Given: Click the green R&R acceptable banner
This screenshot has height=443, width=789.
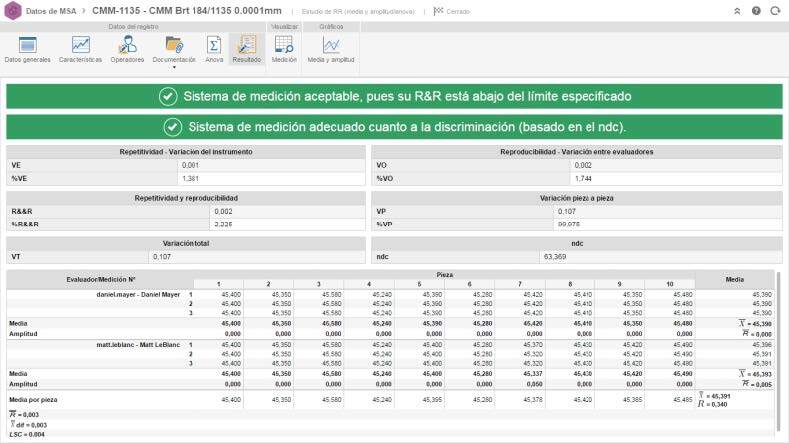Looking at the screenshot, I should [394, 97].
